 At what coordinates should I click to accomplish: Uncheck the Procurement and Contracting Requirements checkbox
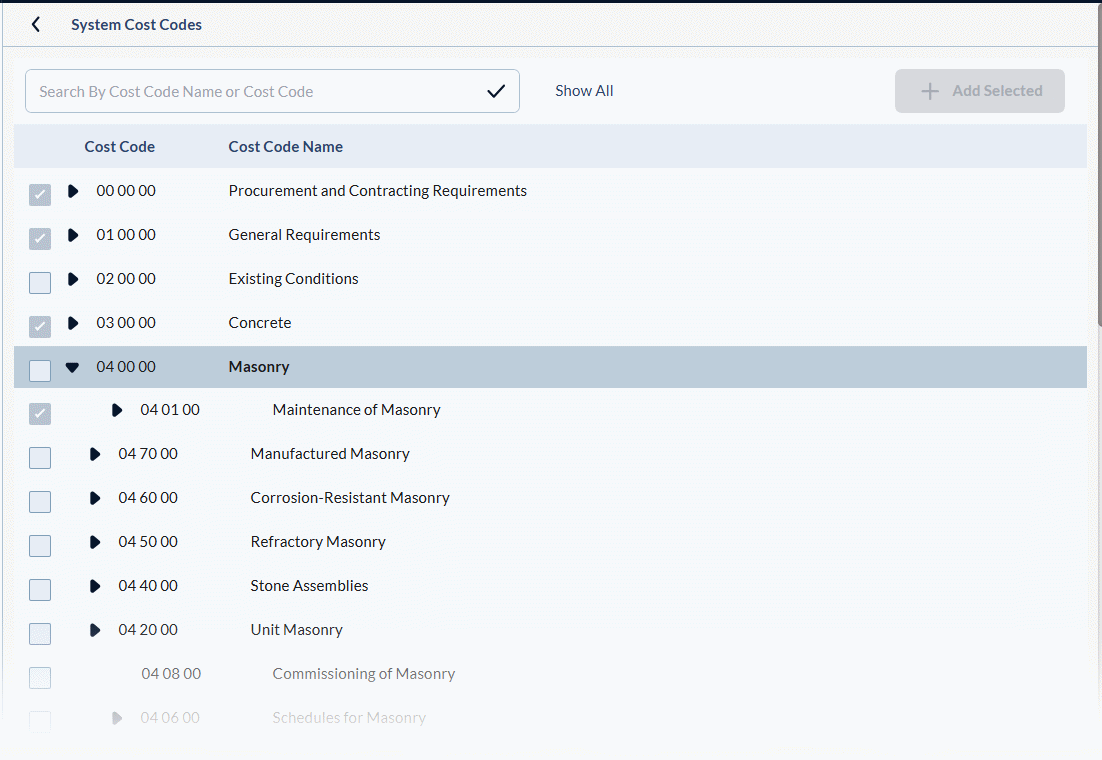[40, 195]
